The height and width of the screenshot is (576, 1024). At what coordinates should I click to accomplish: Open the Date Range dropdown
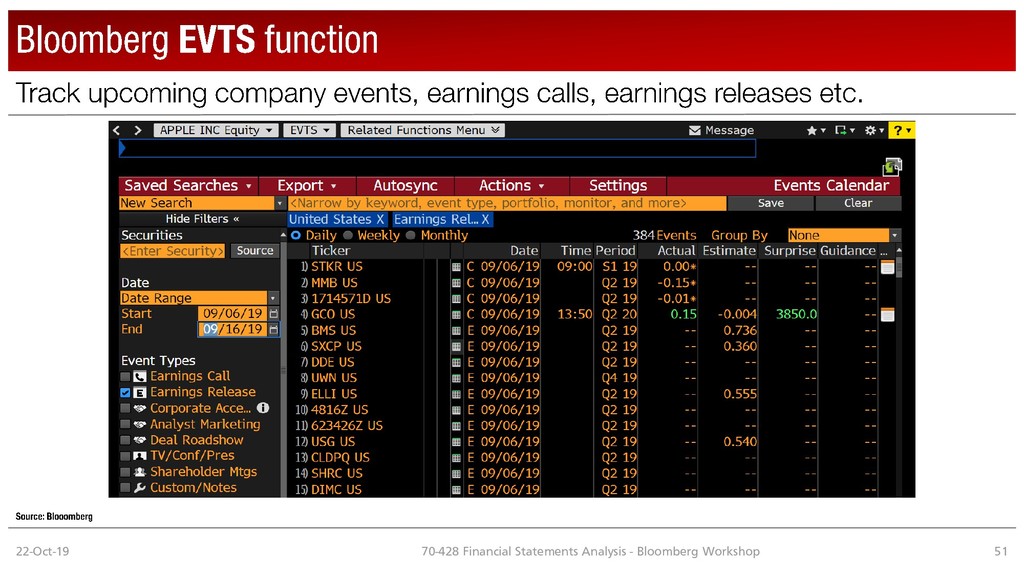point(273,298)
